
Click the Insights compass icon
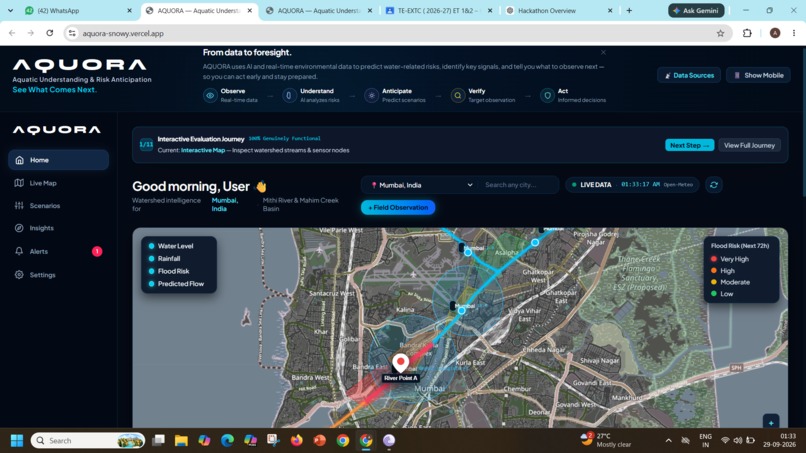point(19,228)
